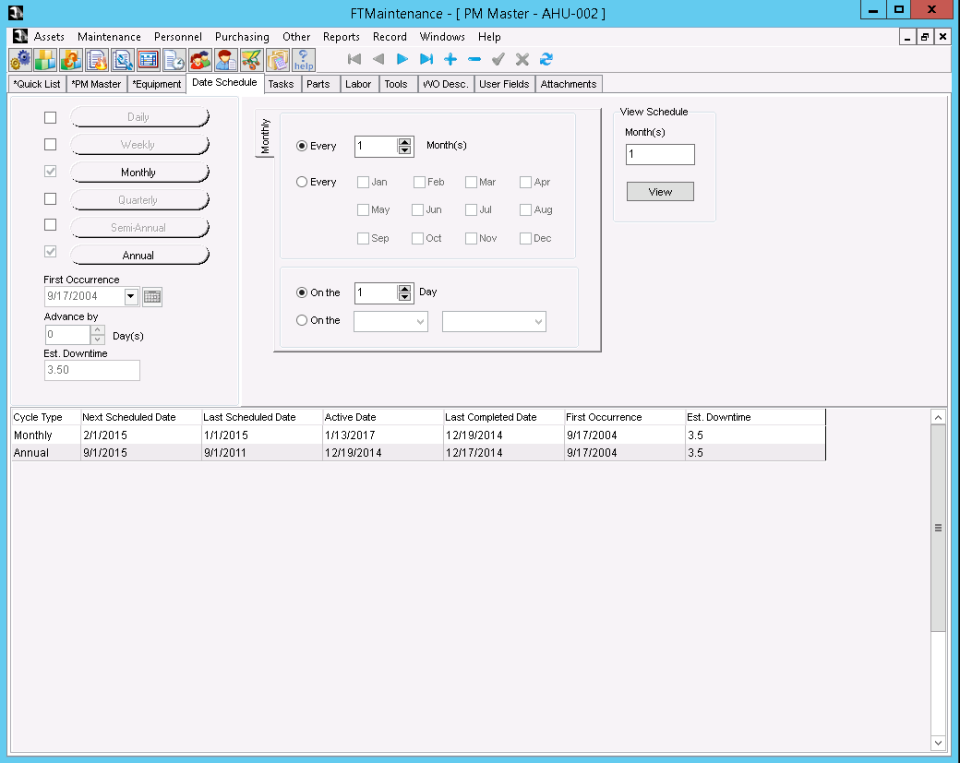Click the person with document toolbar icon
The image size is (960, 763).
(x=226, y=60)
